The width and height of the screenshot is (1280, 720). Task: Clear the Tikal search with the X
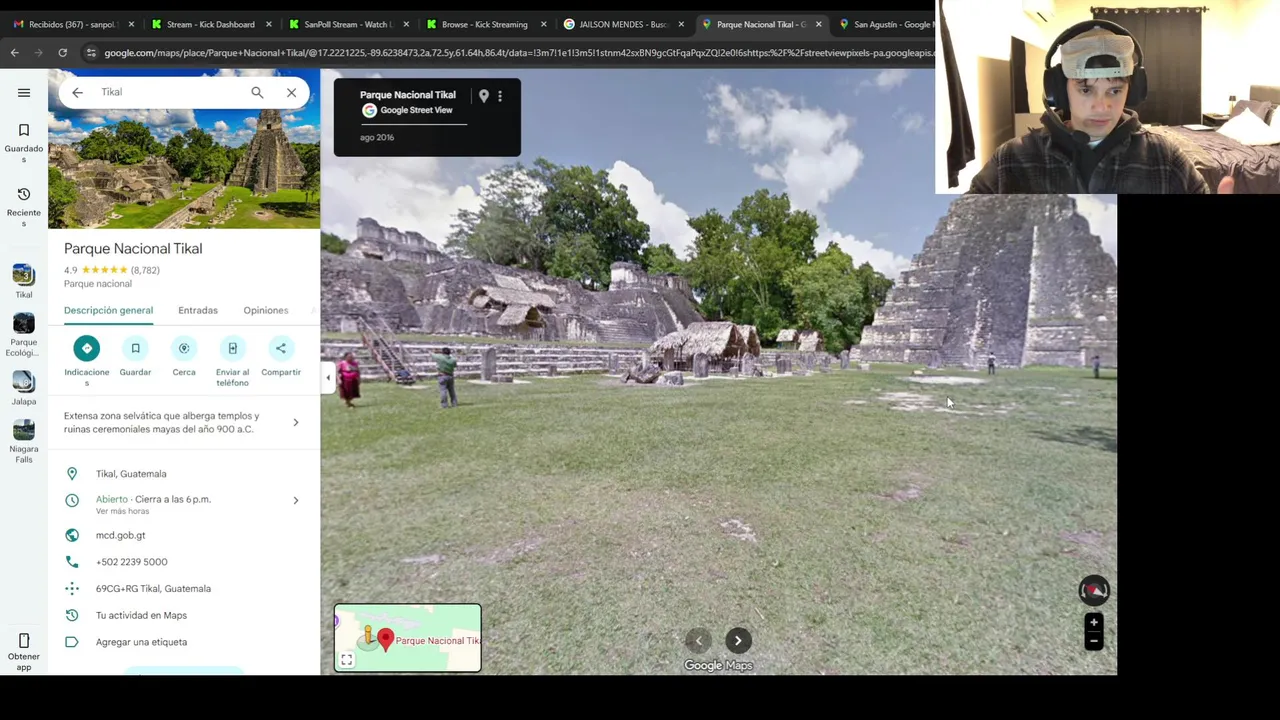pos(291,92)
